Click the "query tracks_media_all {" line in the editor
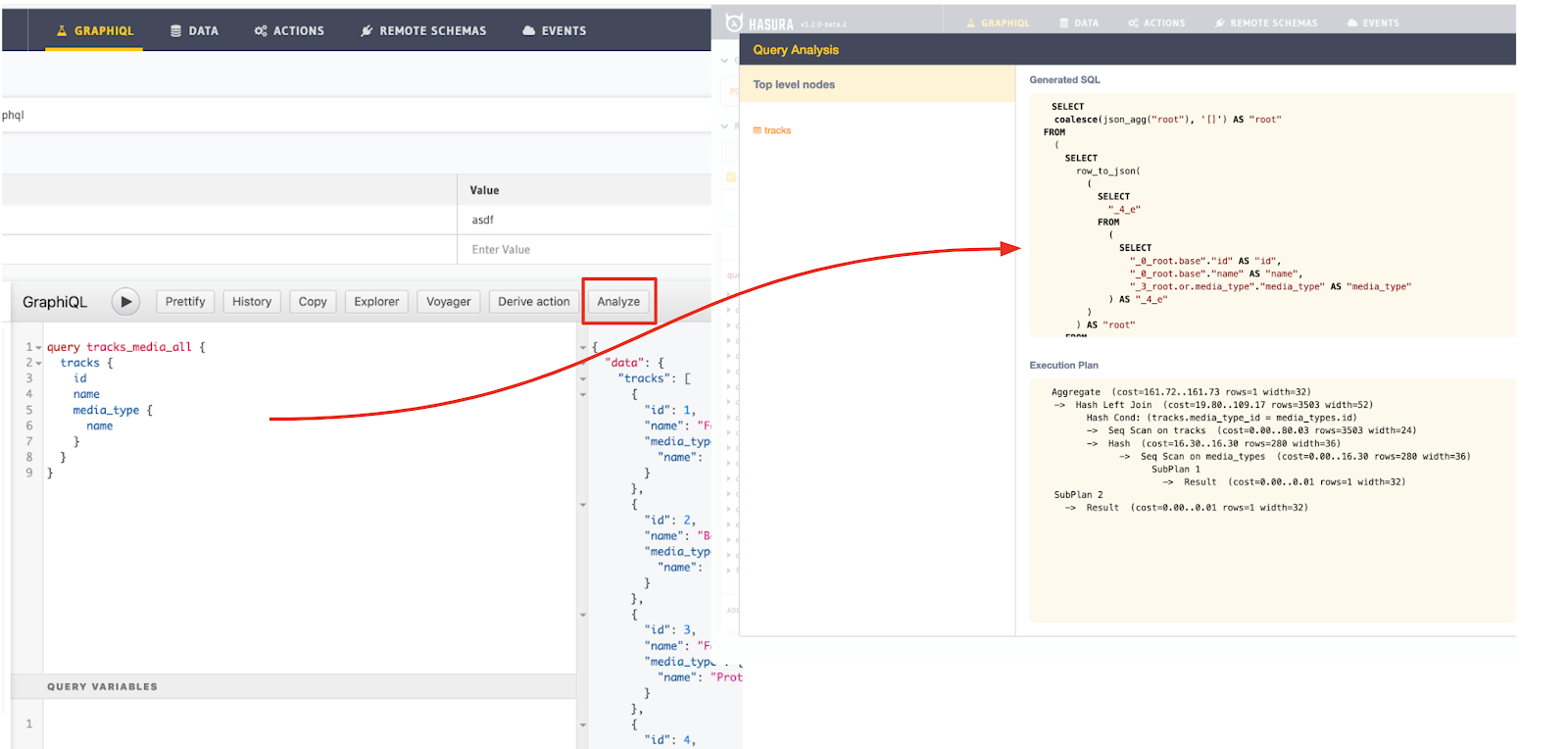This screenshot has width=1568, height=749. point(126,347)
